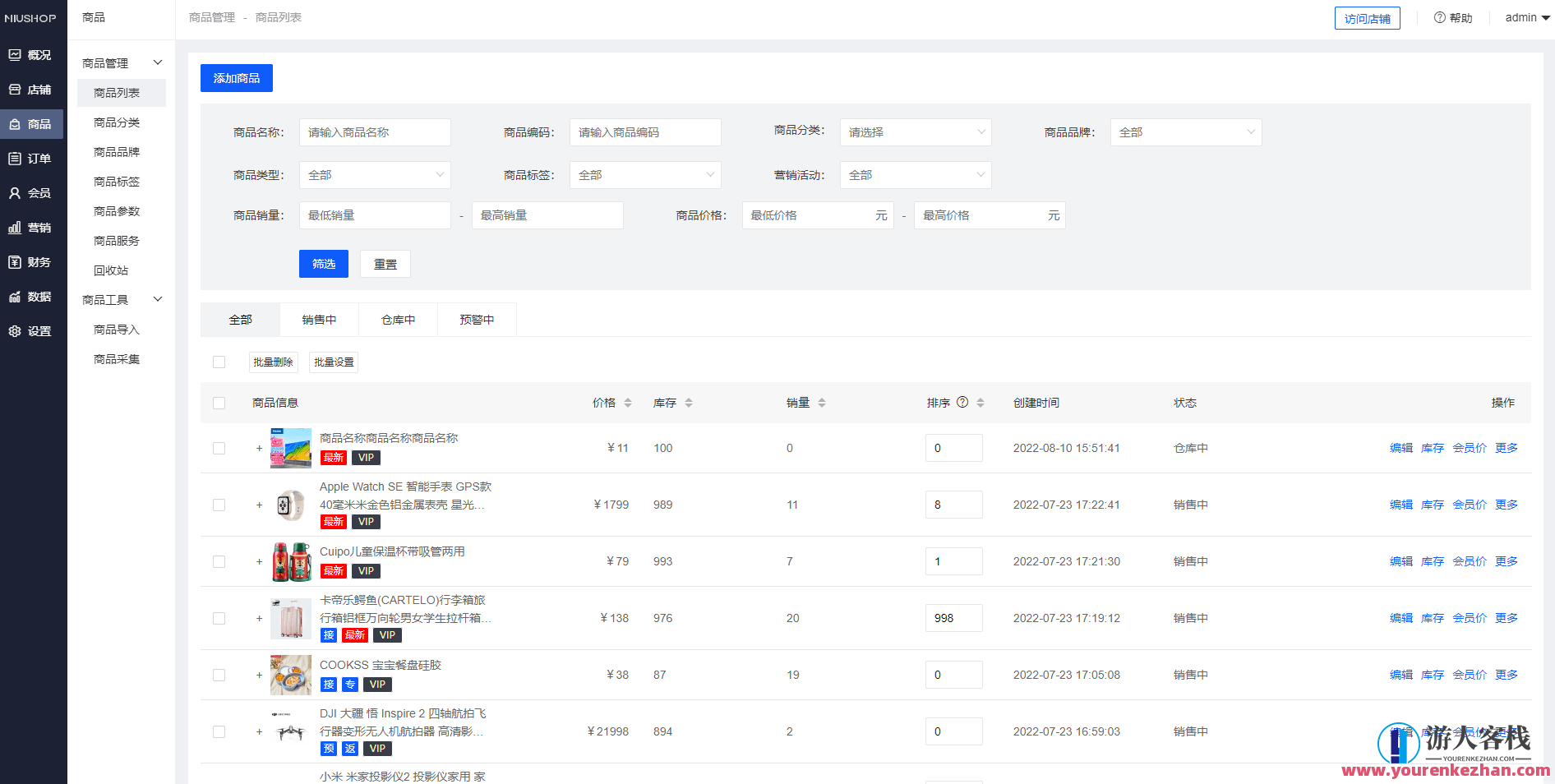Image resolution: width=1555 pixels, height=784 pixels.
Task: Select the 财务 finance icon
Action: [33, 261]
